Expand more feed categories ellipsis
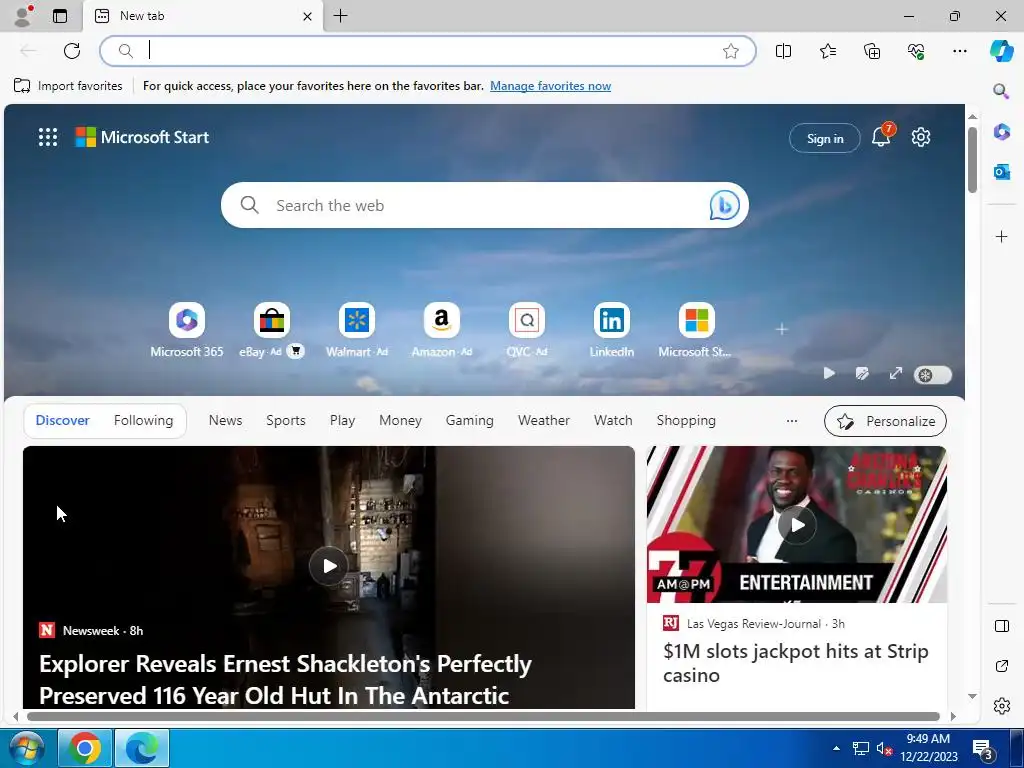Viewport: 1024px width, 768px height. [792, 421]
